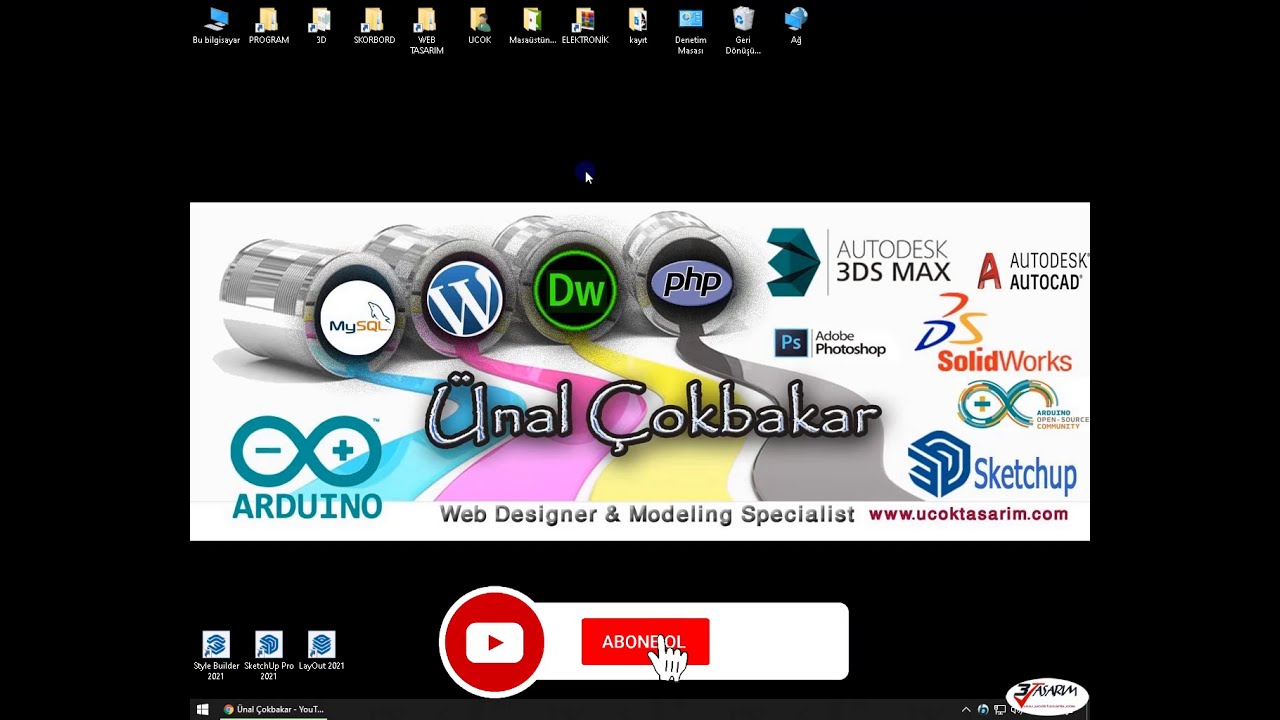Select the SketchUp Pro 2021 shortcut
This screenshot has height=720, width=1280.
(x=269, y=656)
